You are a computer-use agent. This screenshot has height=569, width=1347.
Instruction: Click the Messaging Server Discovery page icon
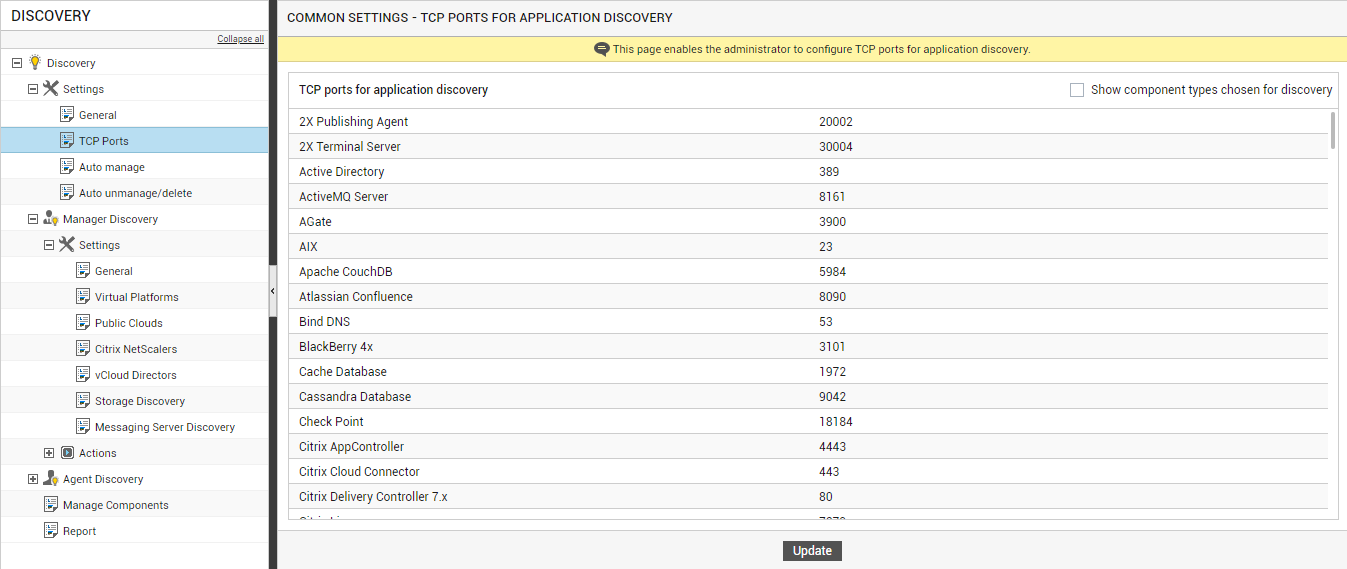pos(83,426)
